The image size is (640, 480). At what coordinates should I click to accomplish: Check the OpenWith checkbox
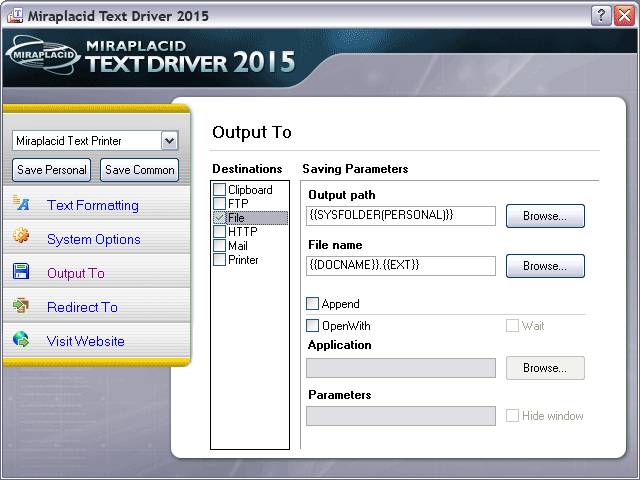313,326
